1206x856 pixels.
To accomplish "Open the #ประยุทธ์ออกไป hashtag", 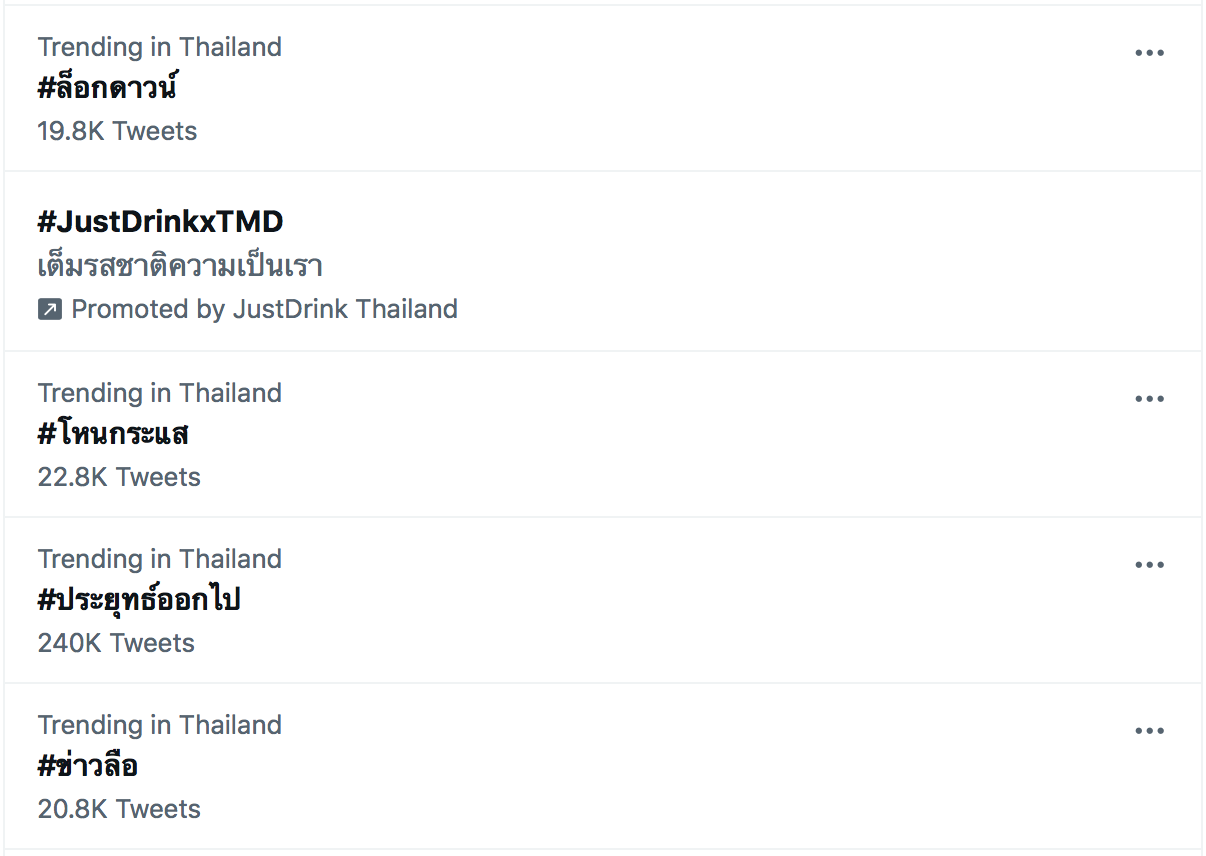I will pyautogui.click(x=139, y=601).
